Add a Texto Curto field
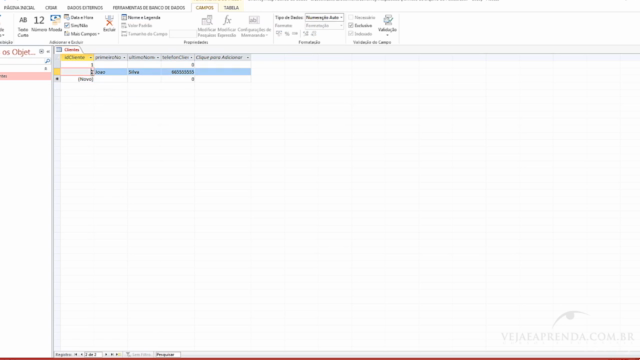 [x=23, y=26]
